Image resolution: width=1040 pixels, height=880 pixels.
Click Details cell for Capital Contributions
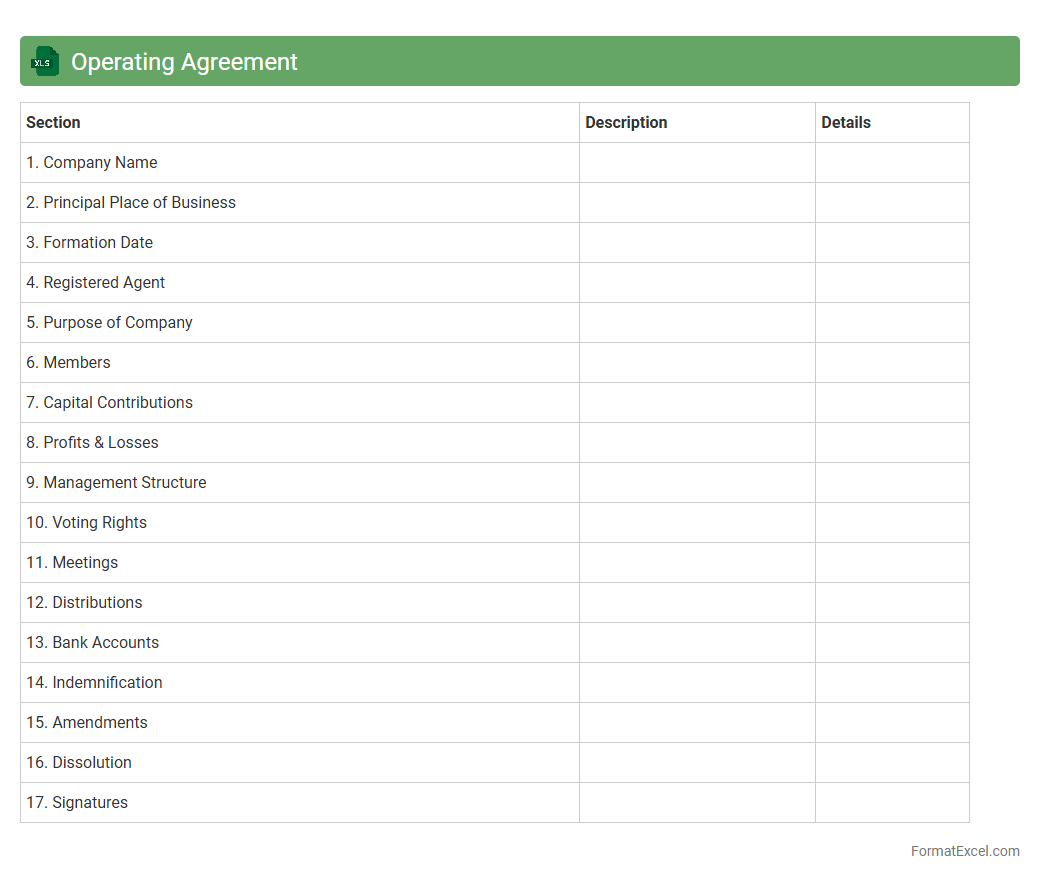(x=892, y=403)
